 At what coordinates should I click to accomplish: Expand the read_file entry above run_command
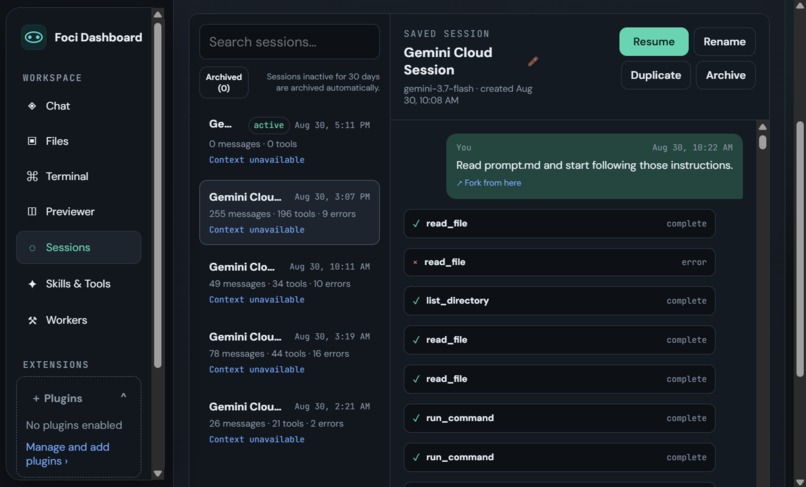pos(559,379)
